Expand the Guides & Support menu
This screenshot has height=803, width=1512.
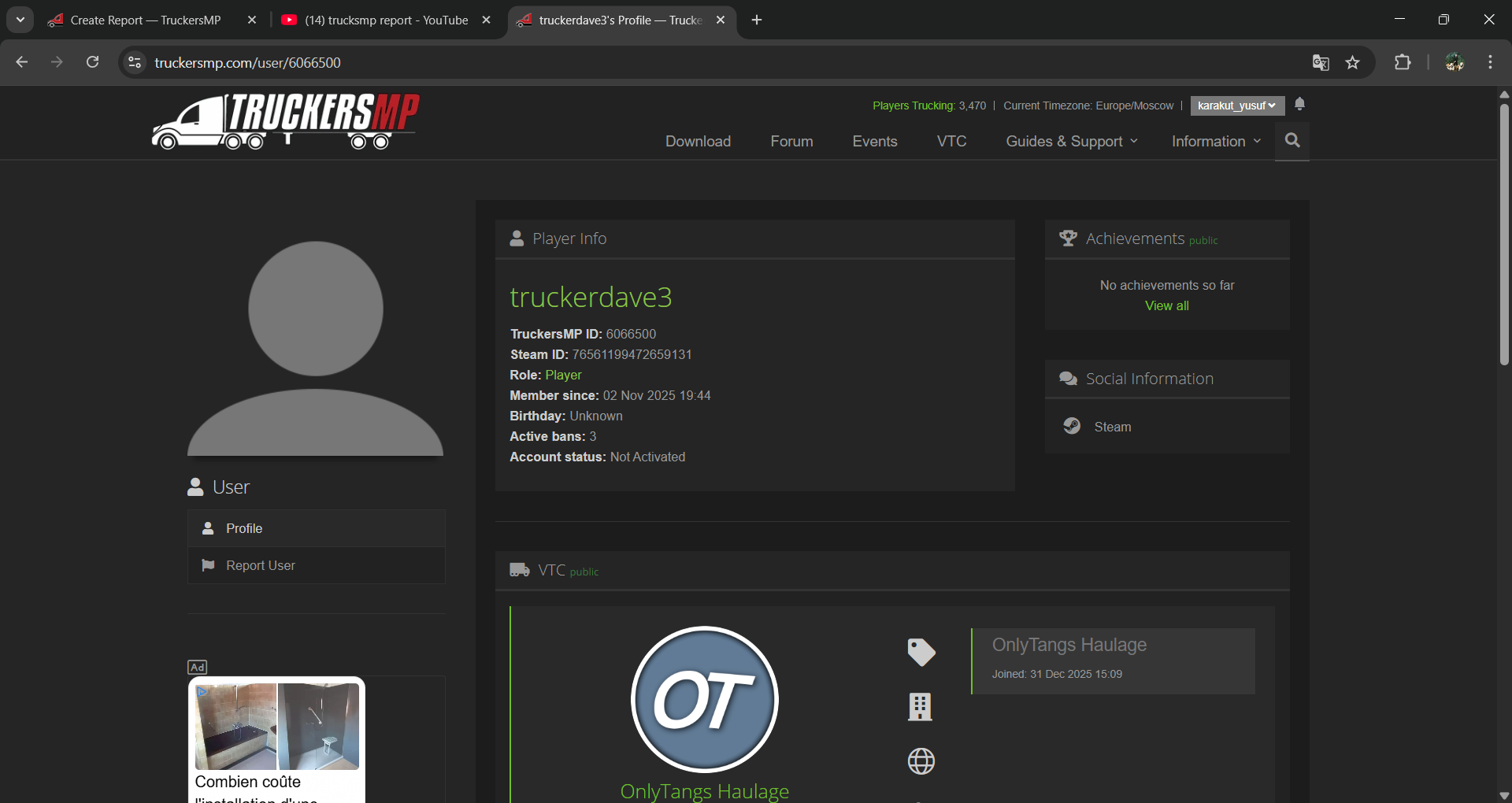click(1072, 141)
